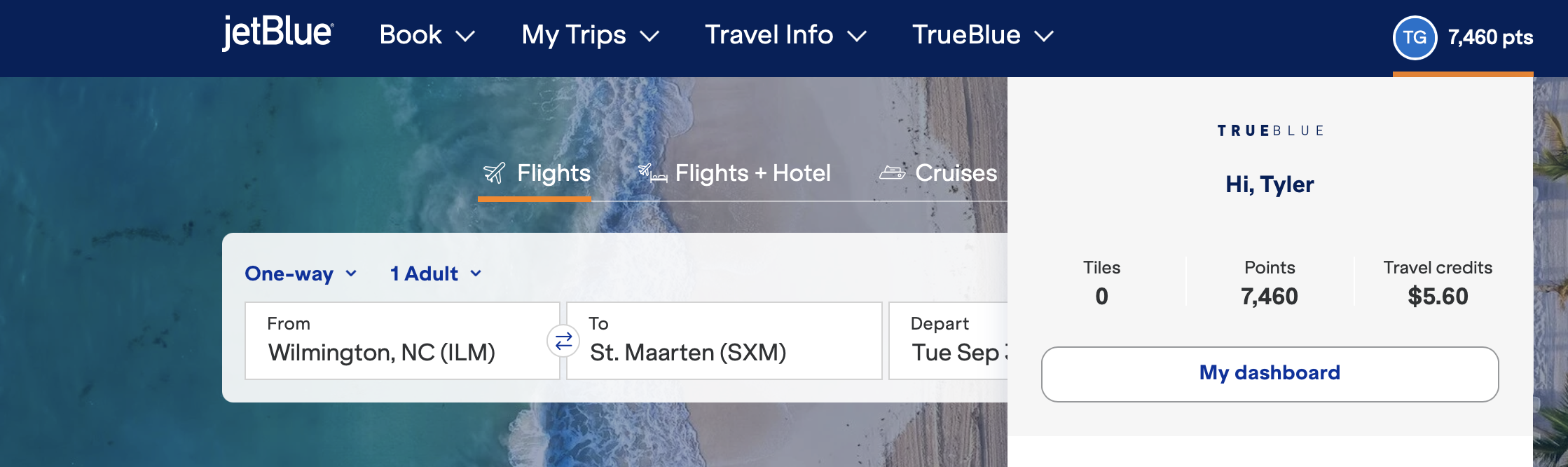Expand the Book menu
The width and height of the screenshot is (1568, 467).
pyautogui.click(x=427, y=35)
